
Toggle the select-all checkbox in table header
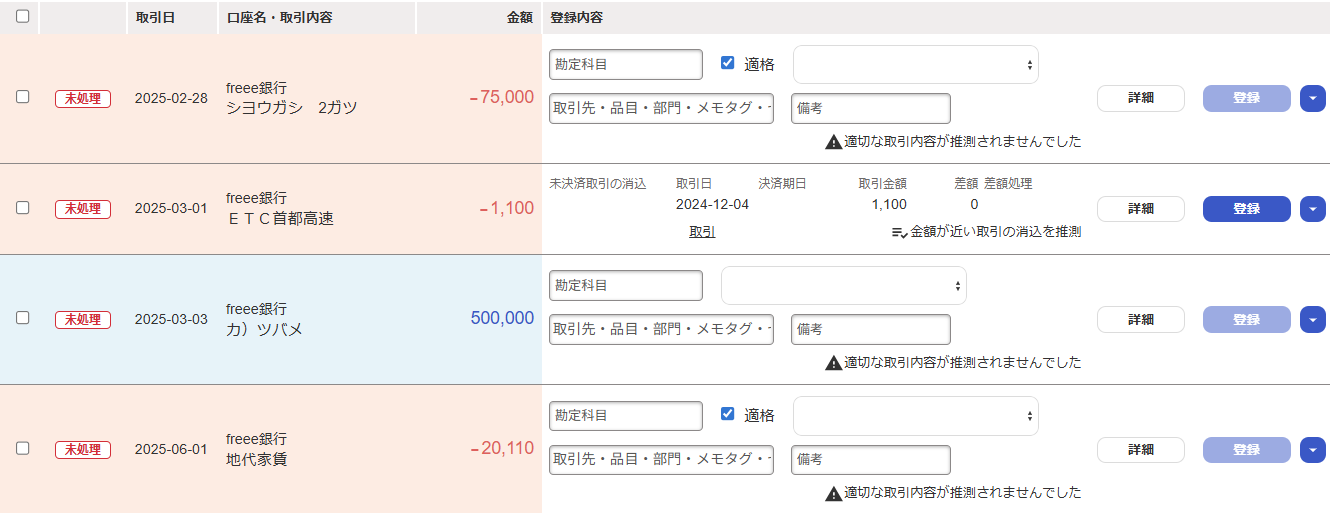[x=22, y=16]
